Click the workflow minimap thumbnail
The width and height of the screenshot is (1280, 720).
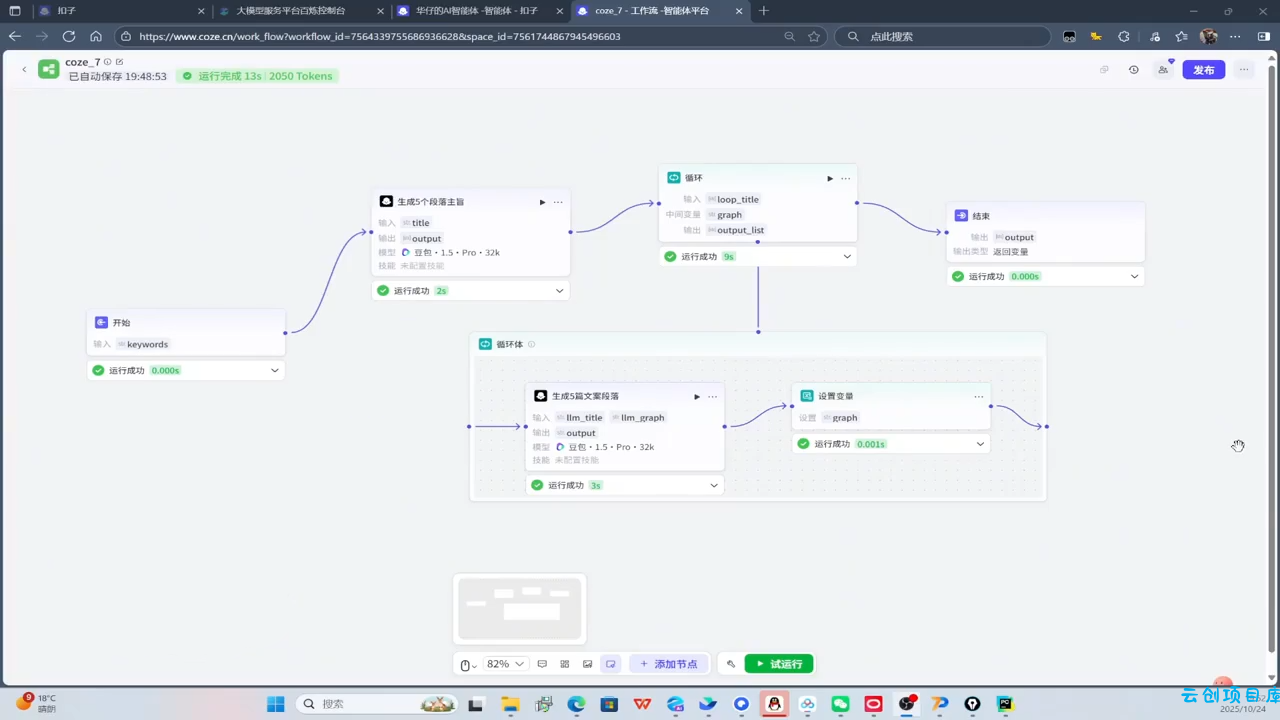coord(519,608)
